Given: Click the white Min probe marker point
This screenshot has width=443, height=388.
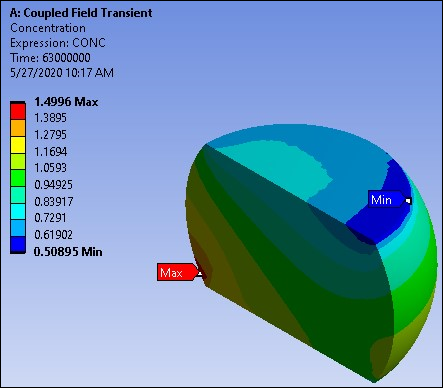Looking at the screenshot, I should pyautogui.click(x=408, y=201).
